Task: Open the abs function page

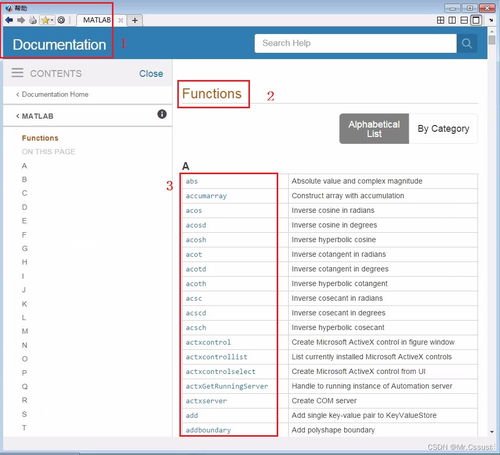Action: click(x=192, y=181)
